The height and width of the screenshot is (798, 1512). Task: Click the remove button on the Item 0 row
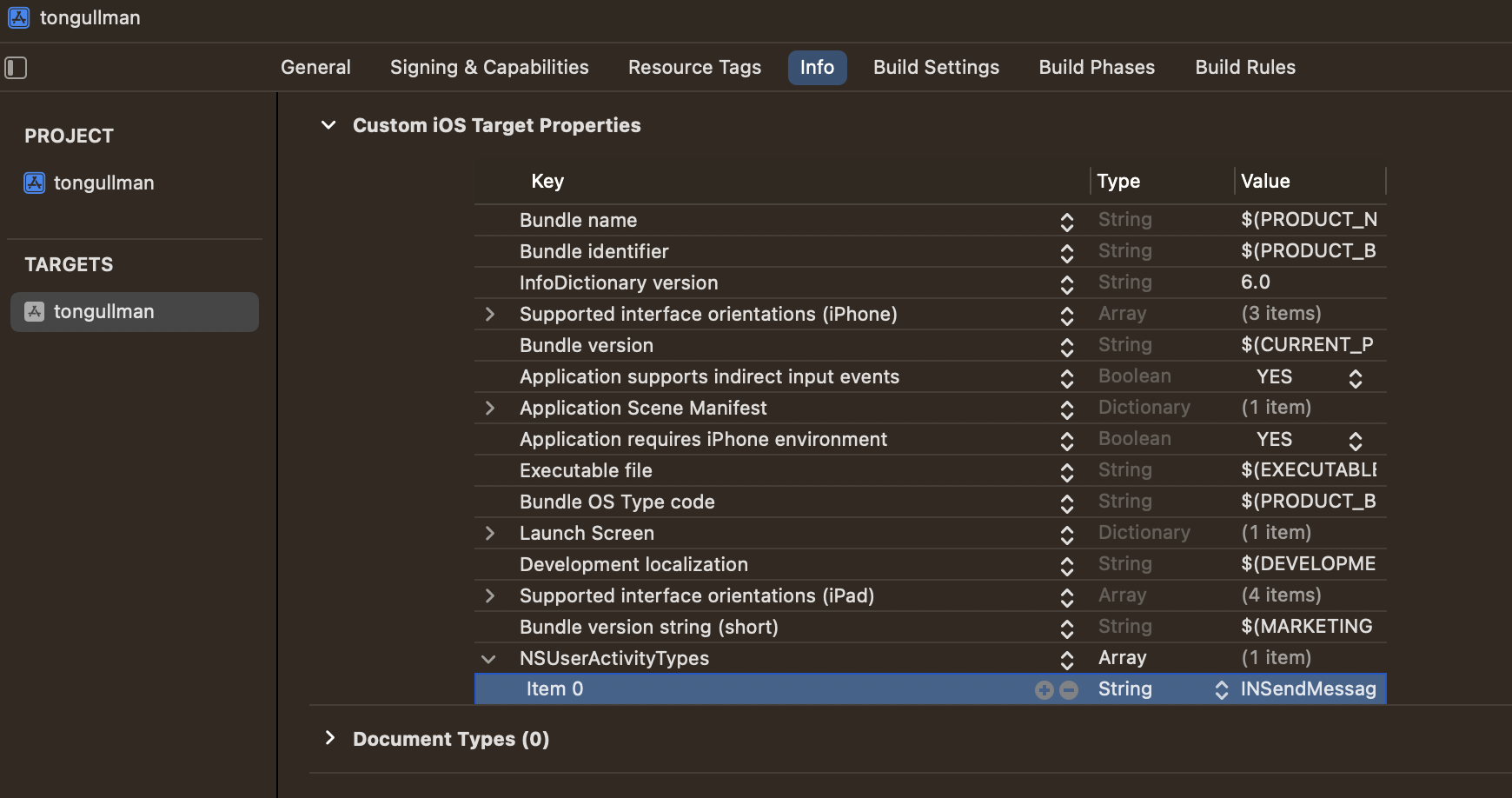click(x=1069, y=688)
